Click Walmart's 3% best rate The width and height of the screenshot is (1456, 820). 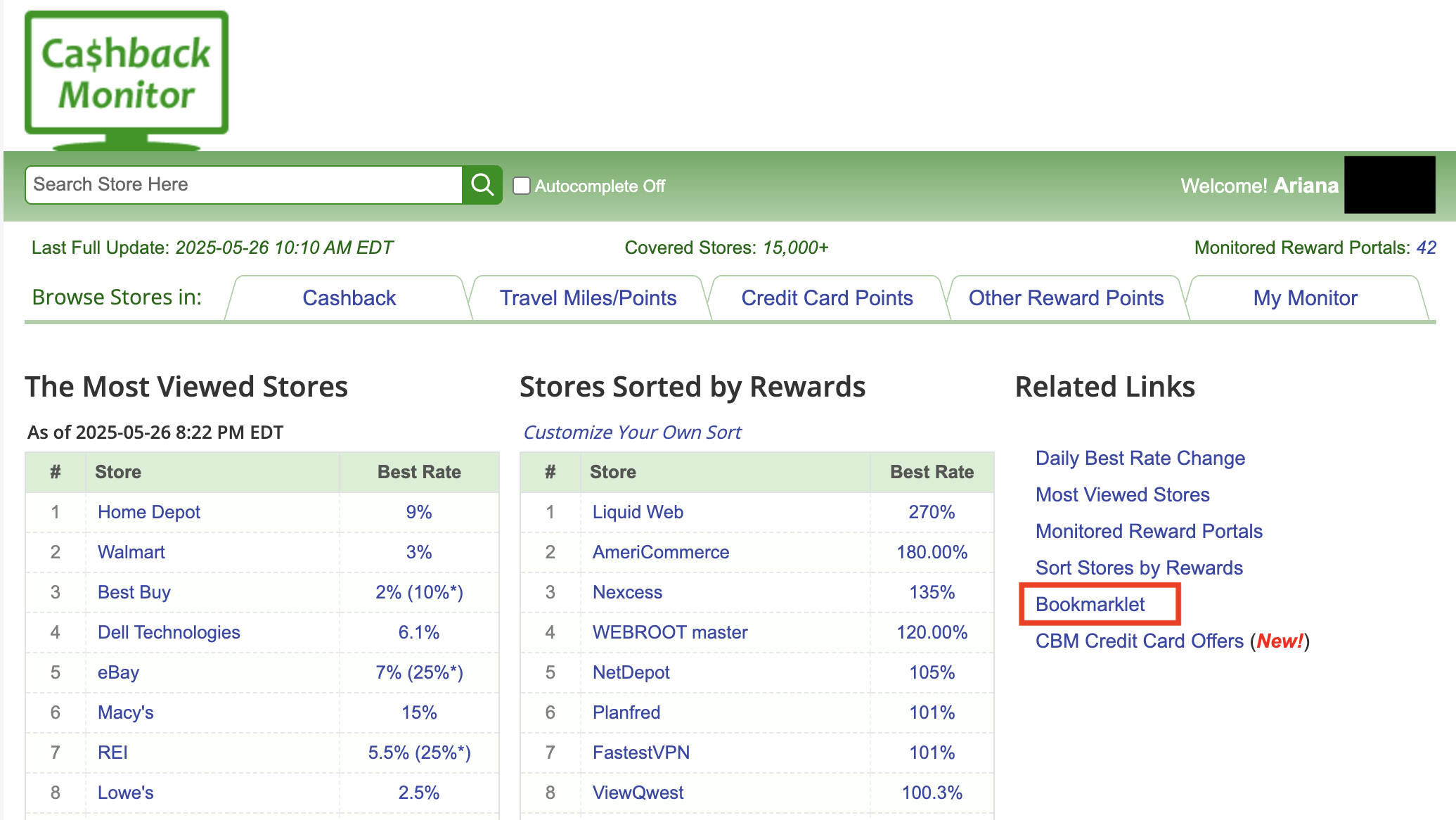point(419,553)
